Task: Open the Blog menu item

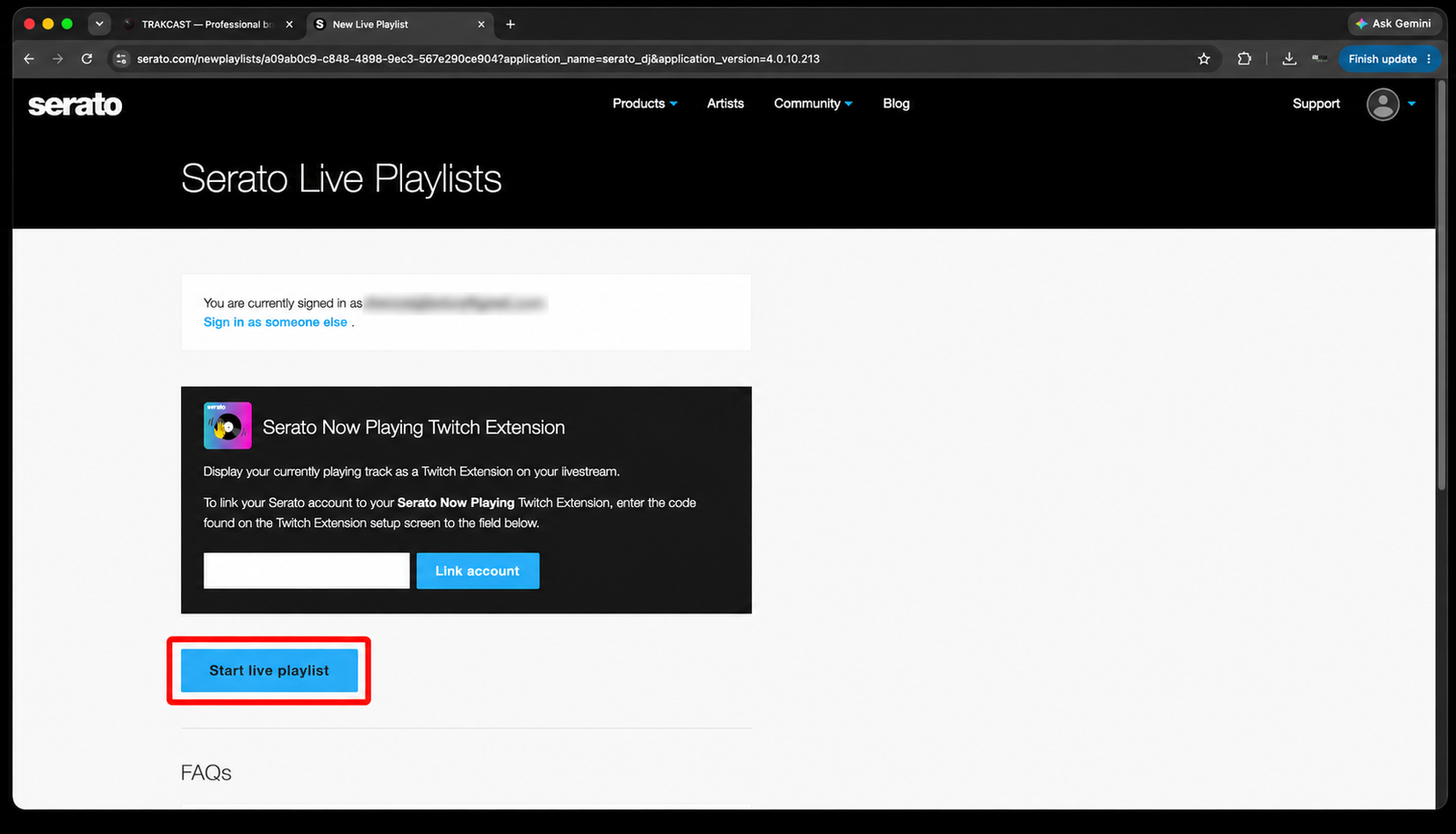Action: coord(896,104)
